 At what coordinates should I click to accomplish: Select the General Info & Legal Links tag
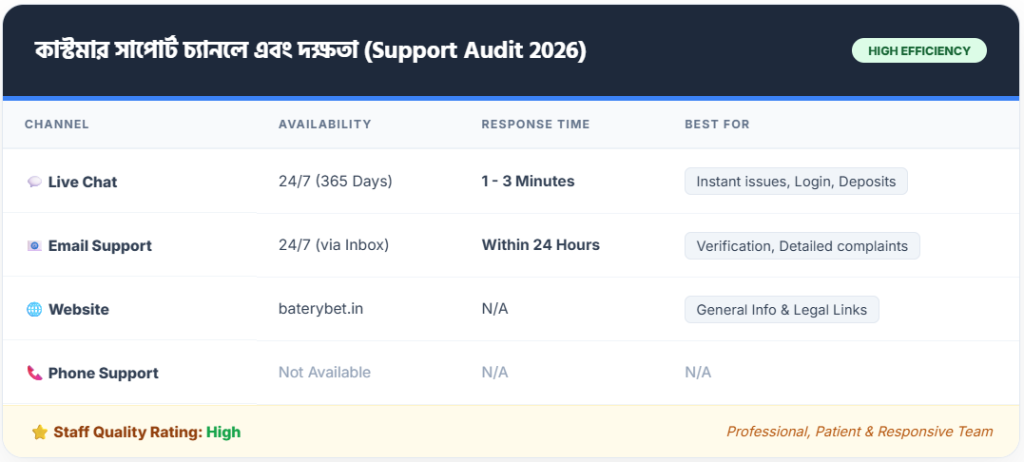click(781, 310)
